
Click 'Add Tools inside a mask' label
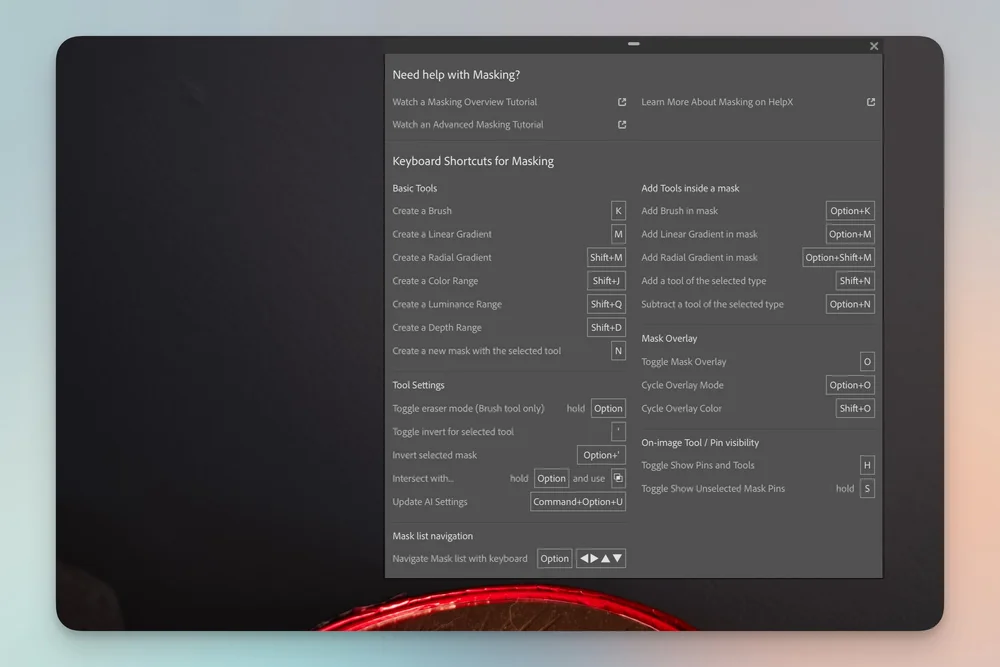coord(690,188)
